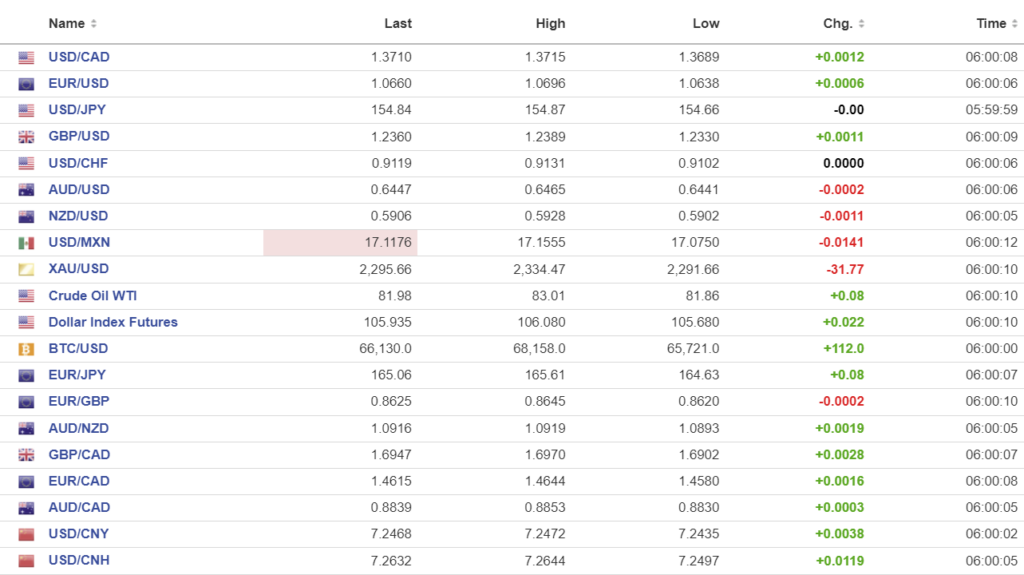Click the China flag icon beside USD/CNY
Screen dimensions: 1024x575
coord(26,534)
